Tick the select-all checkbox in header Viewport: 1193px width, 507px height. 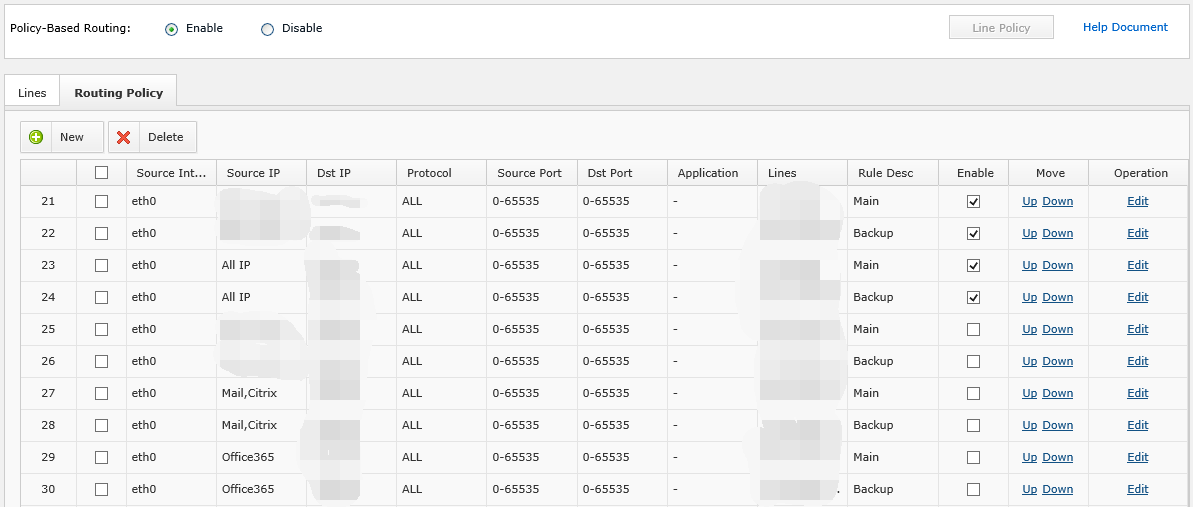pos(101,173)
